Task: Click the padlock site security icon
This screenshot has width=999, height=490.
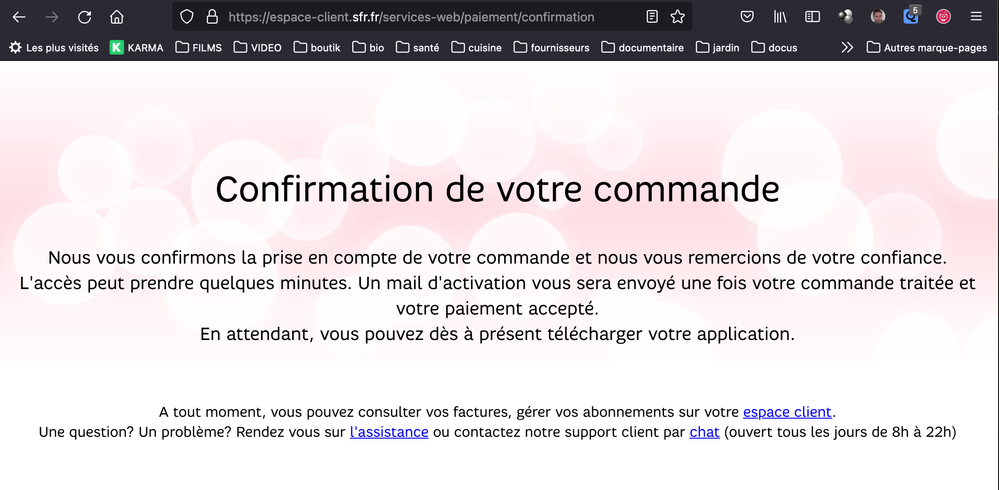Action: point(211,17)
